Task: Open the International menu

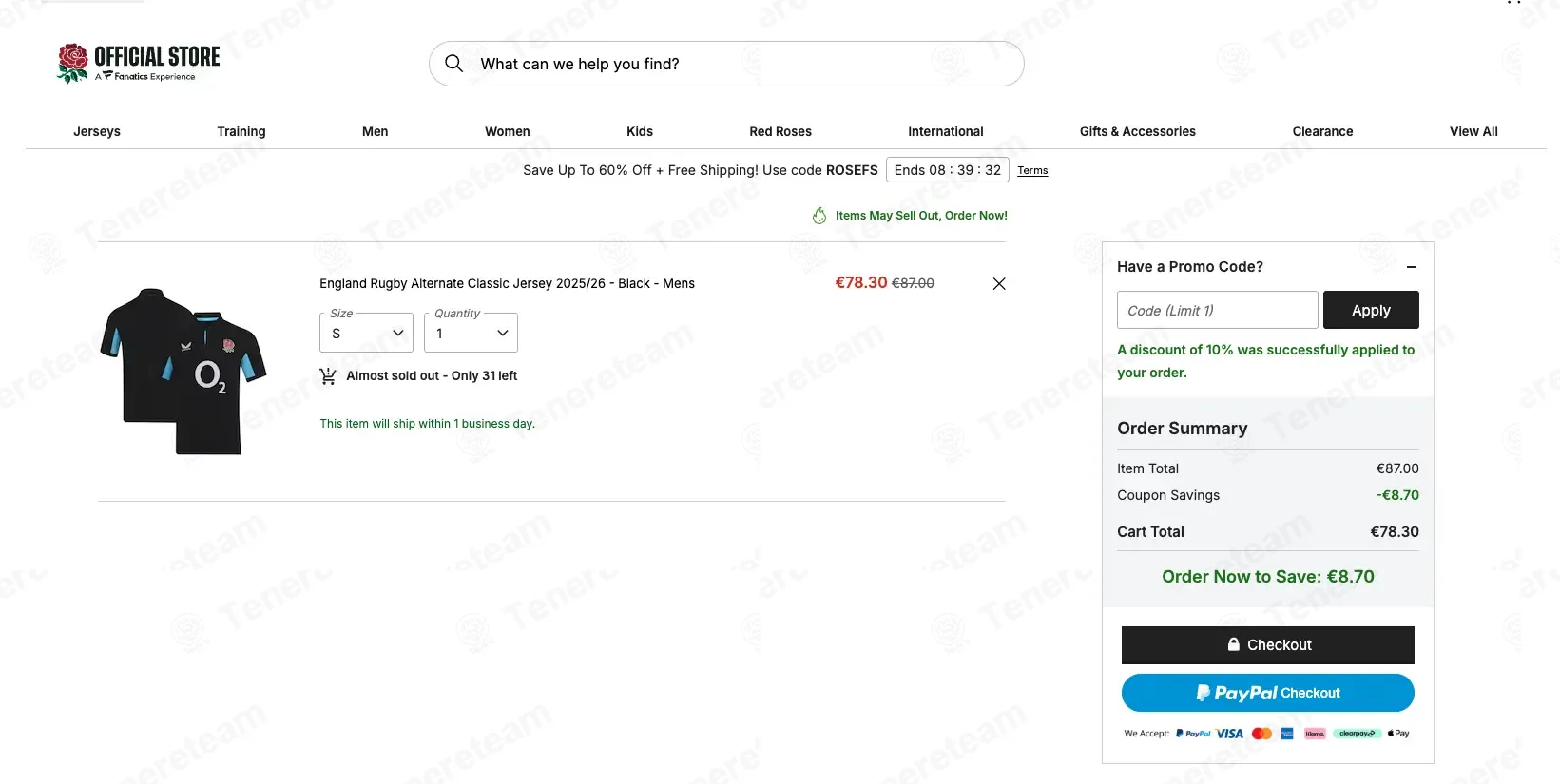Action: click(946, 131)
